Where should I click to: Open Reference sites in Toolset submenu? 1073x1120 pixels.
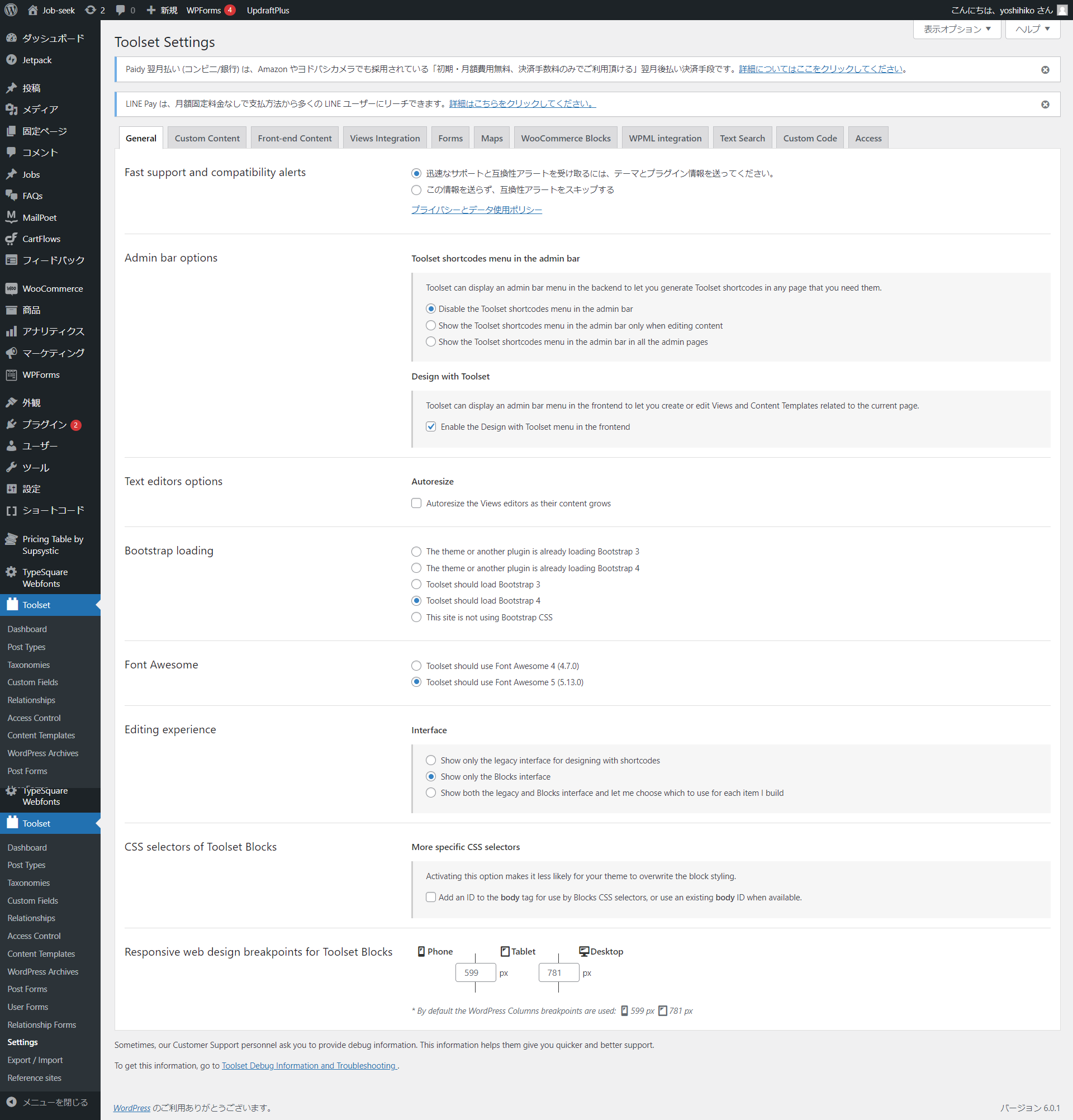[34, 1078]
